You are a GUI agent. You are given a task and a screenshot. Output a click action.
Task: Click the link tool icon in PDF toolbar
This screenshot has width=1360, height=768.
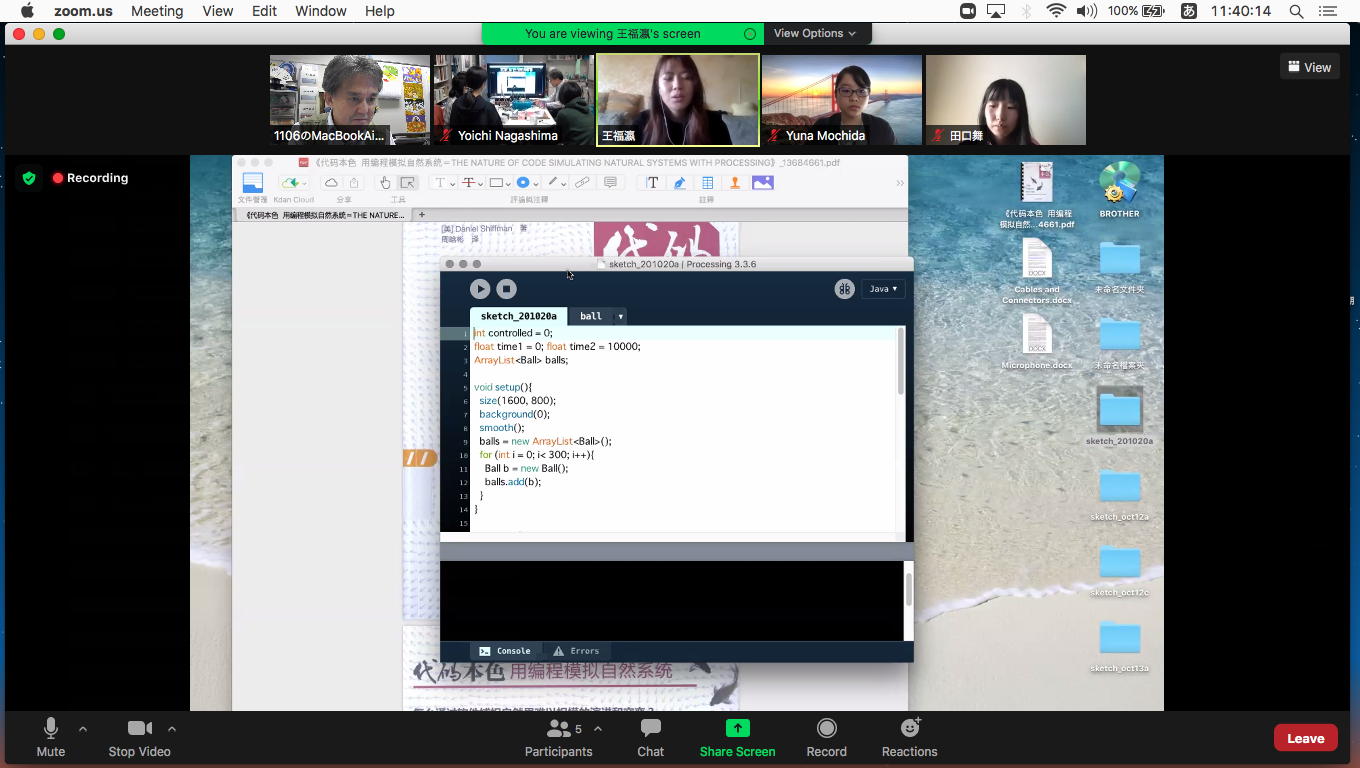[x=582, y=183]
